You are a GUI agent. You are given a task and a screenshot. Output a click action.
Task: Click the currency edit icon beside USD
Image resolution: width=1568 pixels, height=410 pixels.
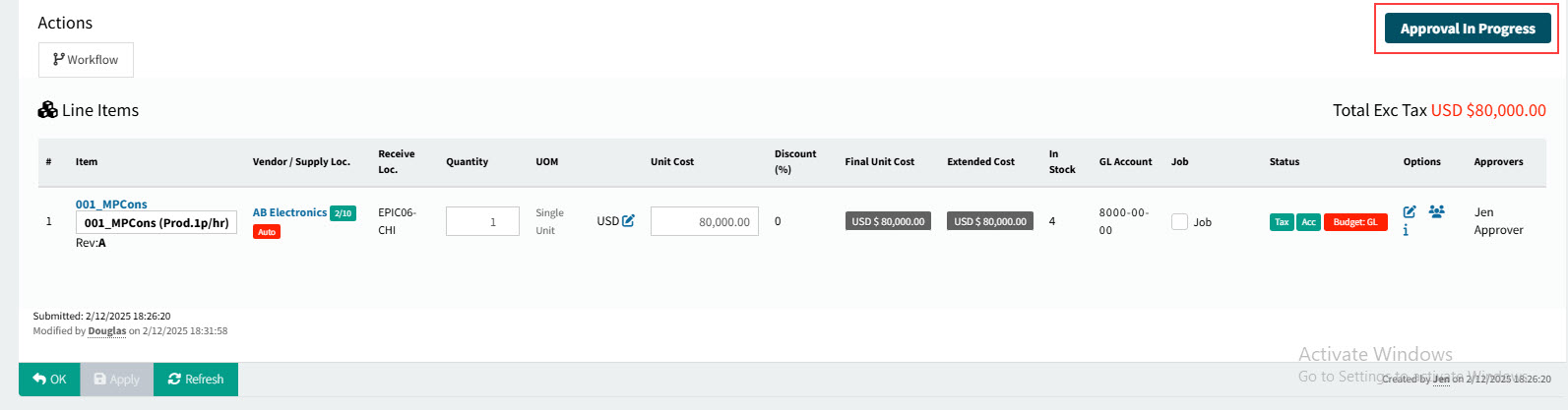coord(628,221)
